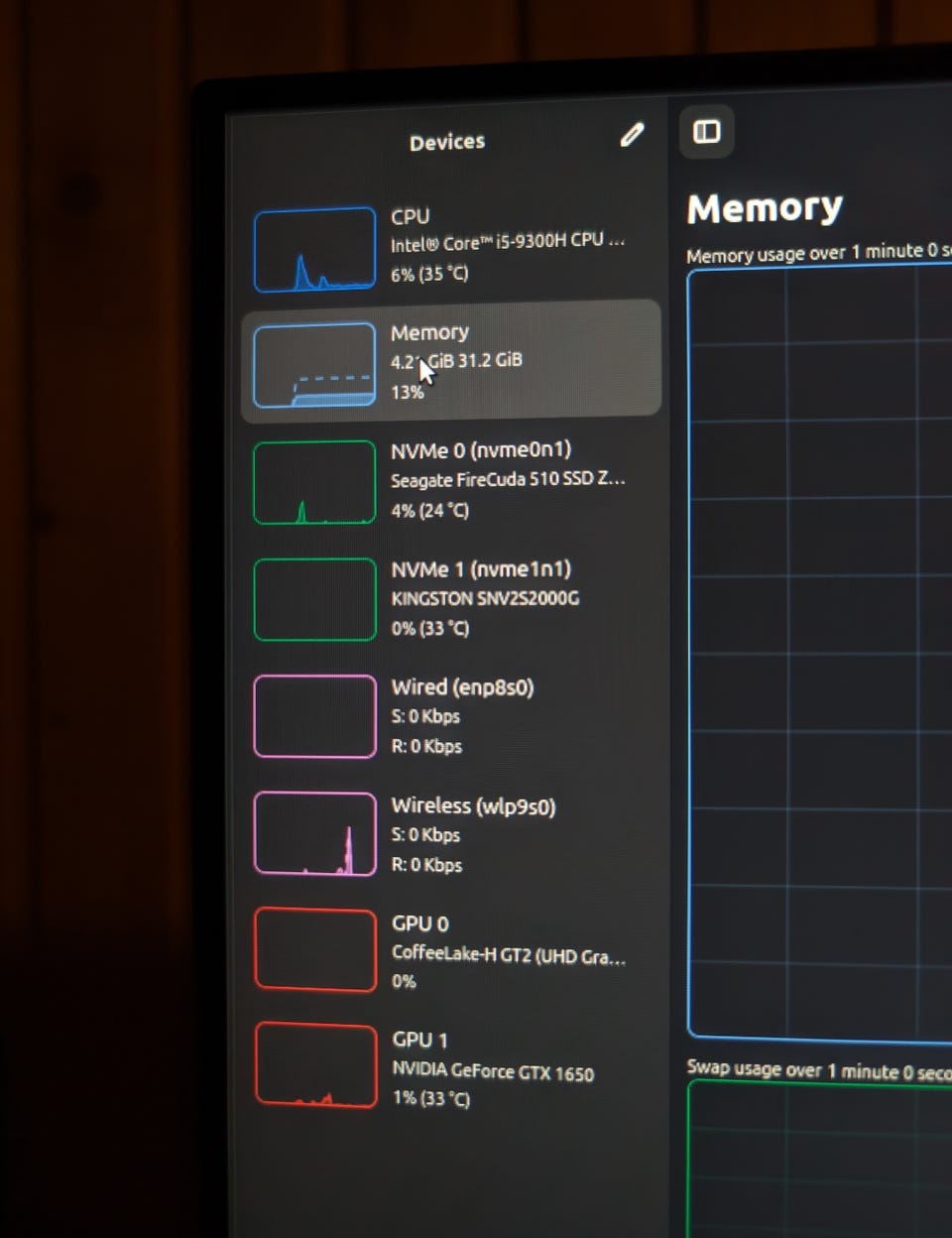The height and width of the screenshot is (1238, 952).
Task: Select the Wireless (wlp9s0) label
Action: pyautogui.click(x=473, y=805)
